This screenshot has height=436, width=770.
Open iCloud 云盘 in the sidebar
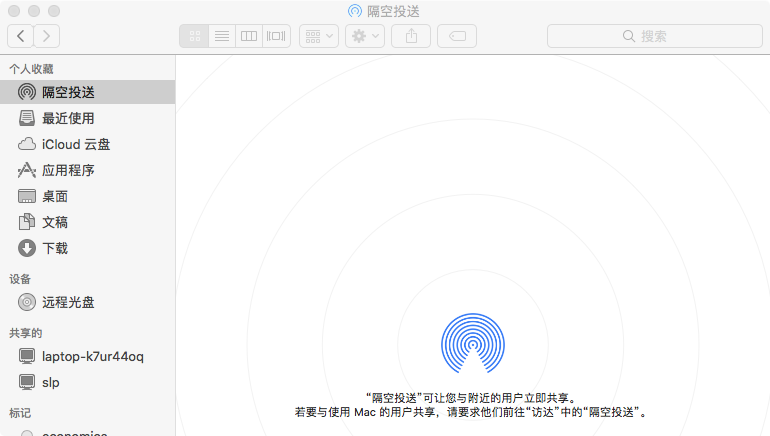tap(76, 144)
